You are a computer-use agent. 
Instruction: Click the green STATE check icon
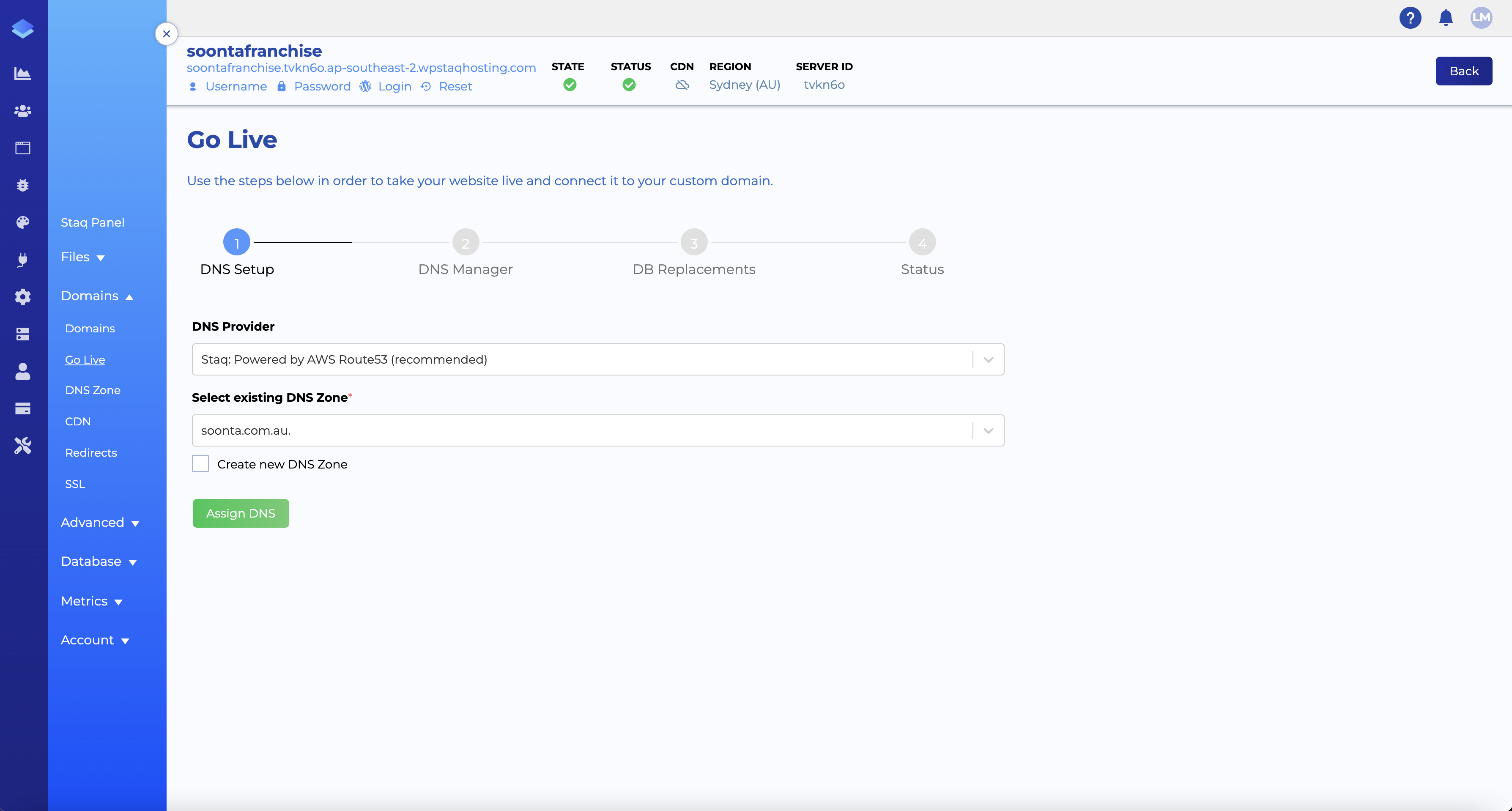point(570,85)
